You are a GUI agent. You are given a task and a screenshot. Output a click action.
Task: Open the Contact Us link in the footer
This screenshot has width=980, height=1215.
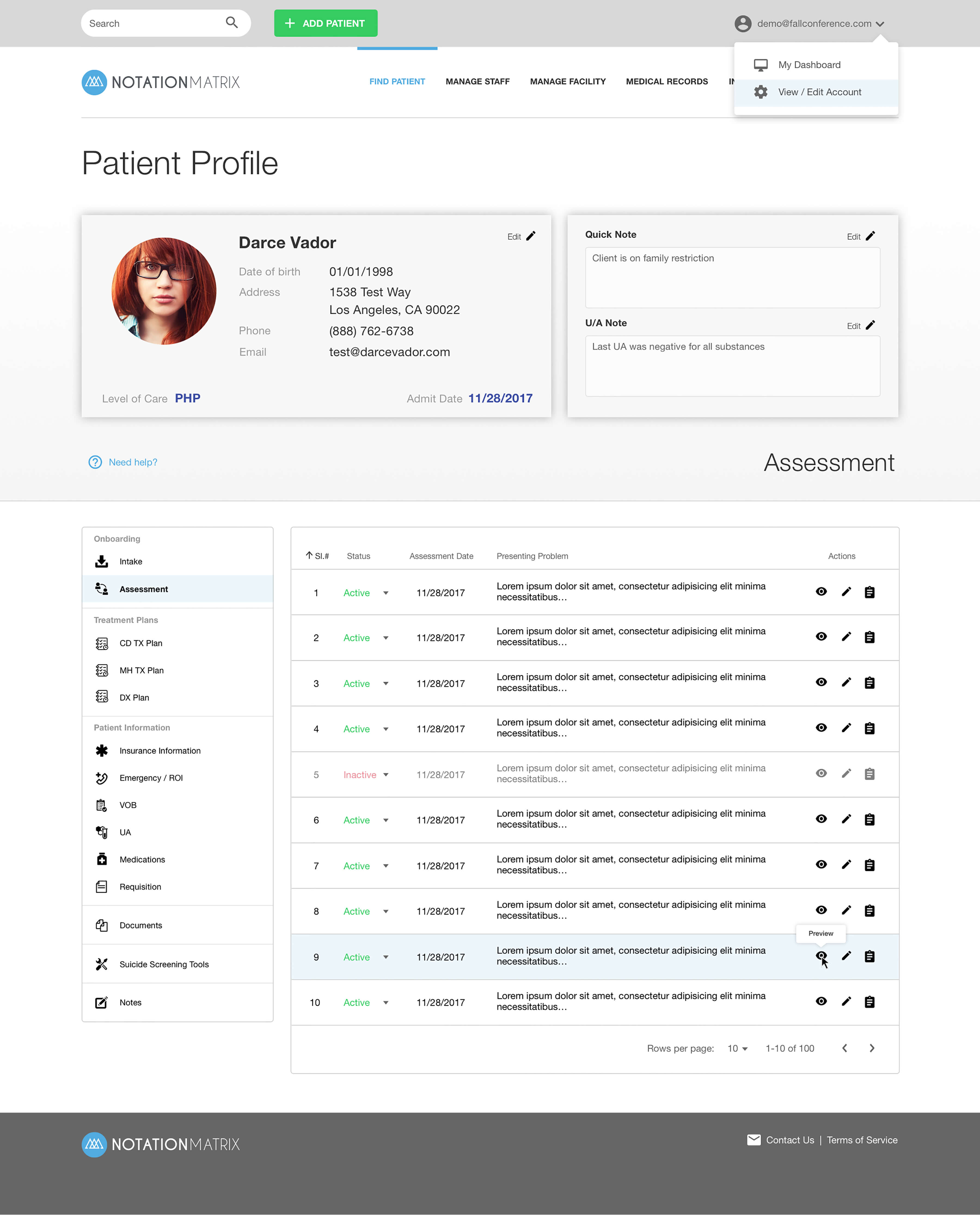point(790,1140)
